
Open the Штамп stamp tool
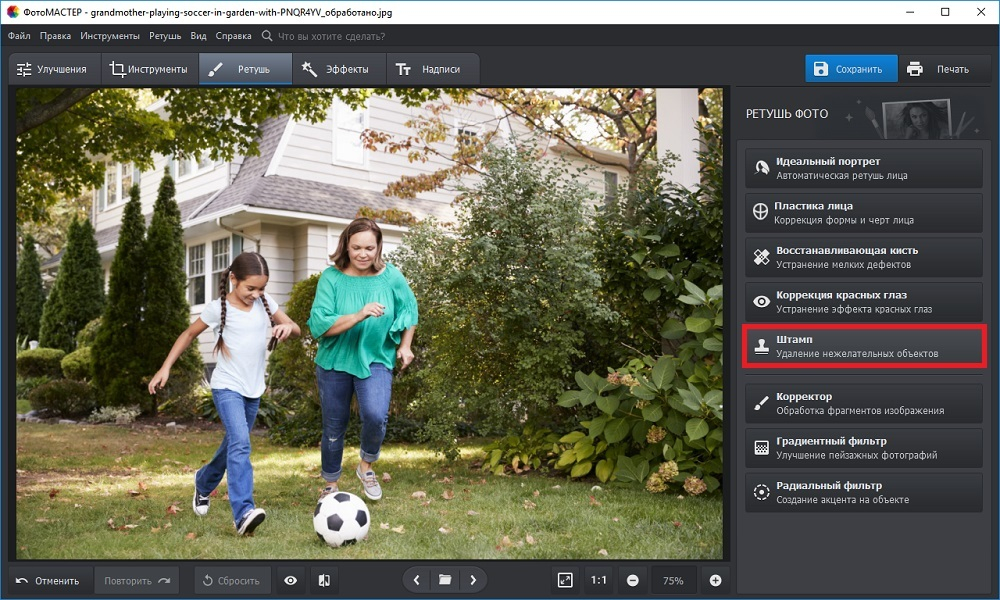tap(864, 346)
